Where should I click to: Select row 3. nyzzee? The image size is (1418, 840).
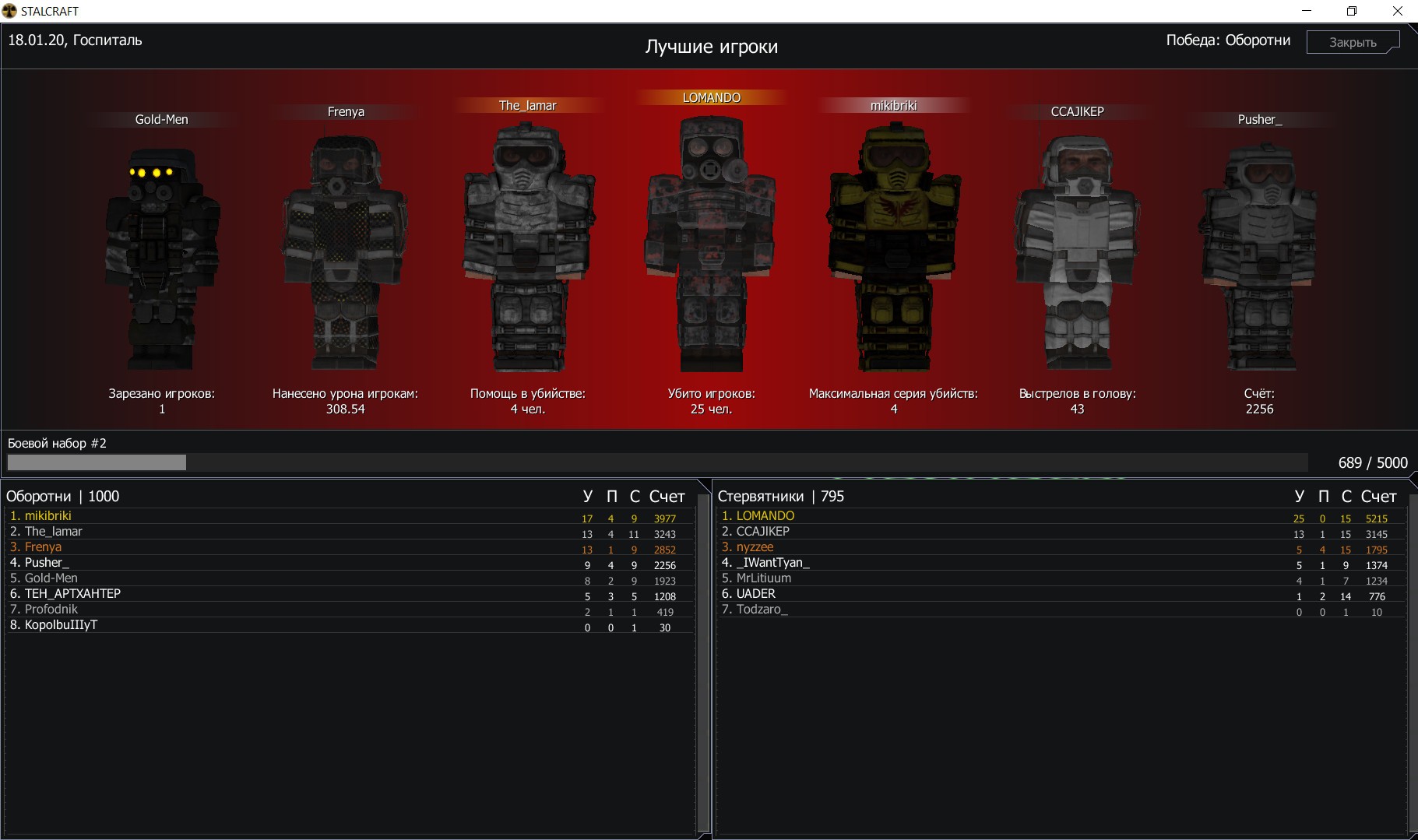[x=1061, y=547]
